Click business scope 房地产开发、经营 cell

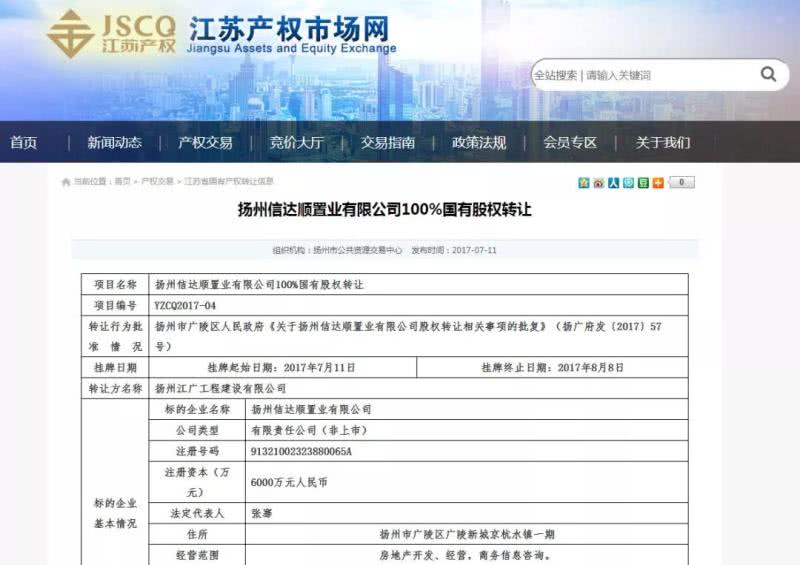[x=466, y=555]
